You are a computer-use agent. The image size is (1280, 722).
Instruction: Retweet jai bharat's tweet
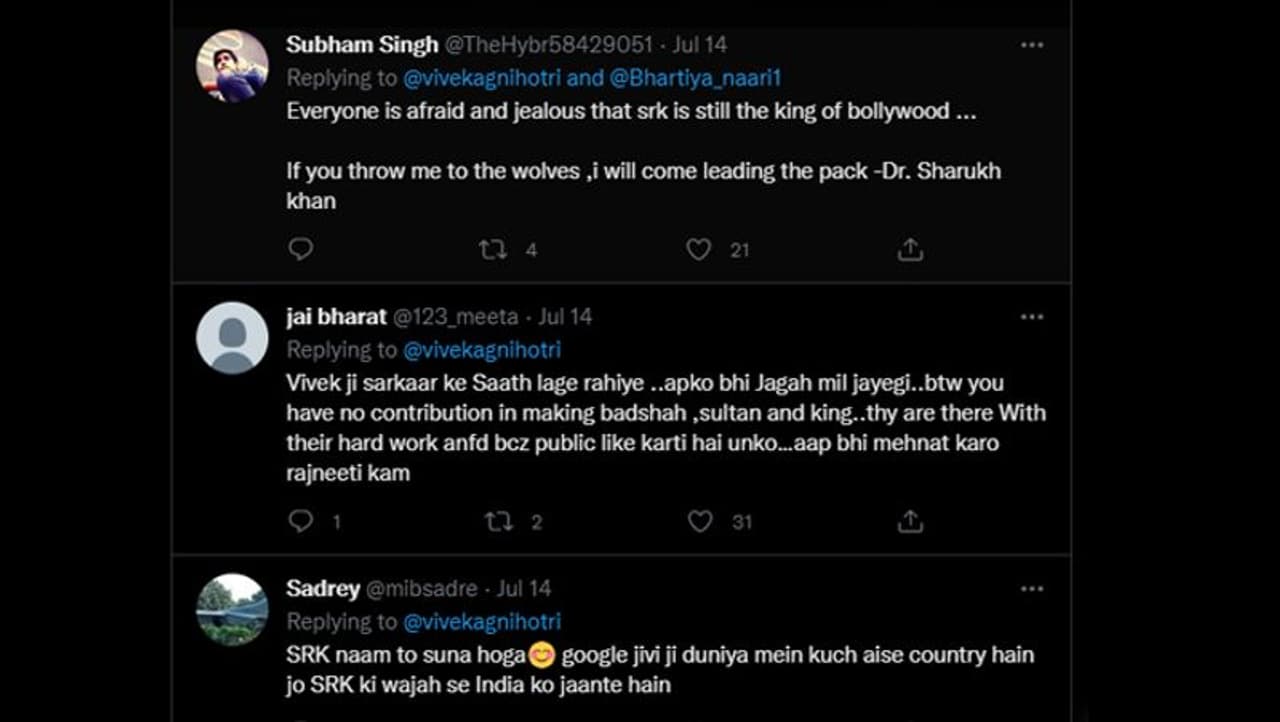click(x=498, y=521)
